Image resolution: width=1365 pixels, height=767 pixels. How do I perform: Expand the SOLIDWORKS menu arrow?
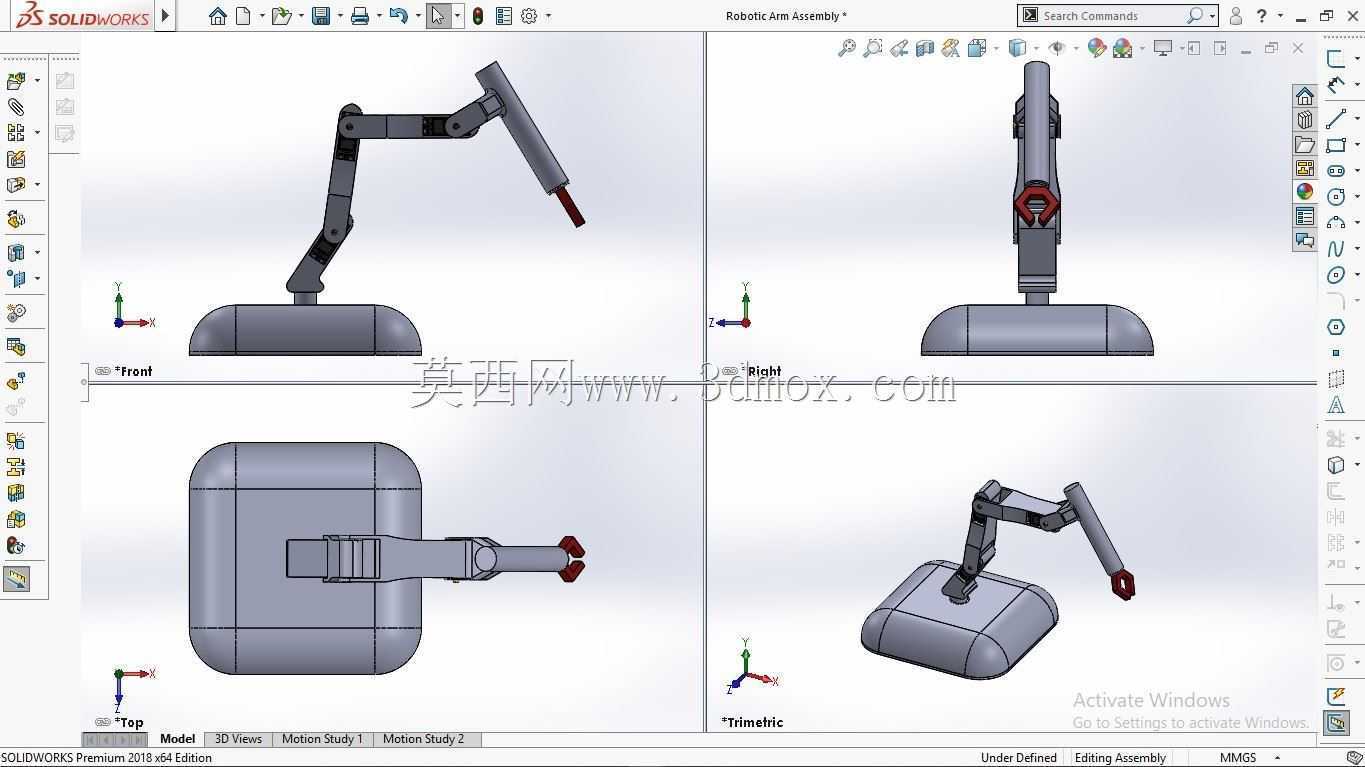(x=166, y=16)
